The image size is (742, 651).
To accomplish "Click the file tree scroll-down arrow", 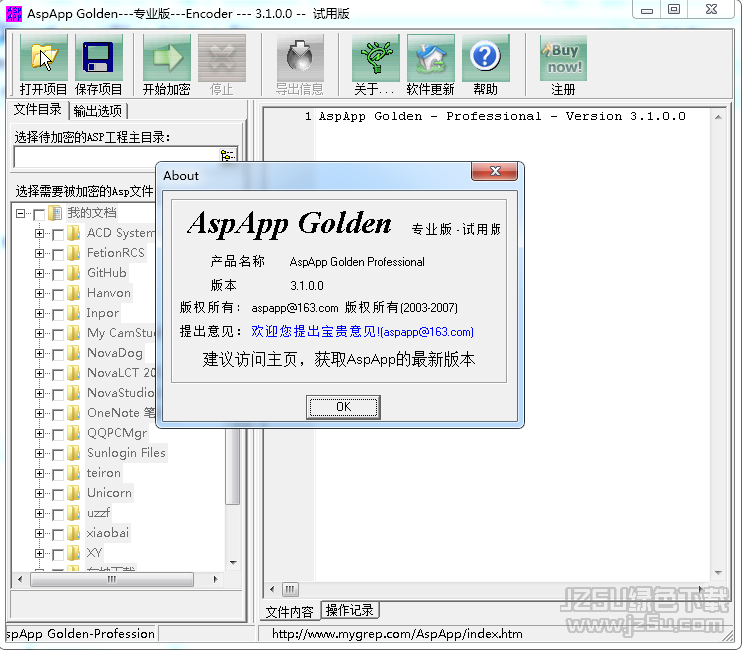I will click(x=233, y=563).
